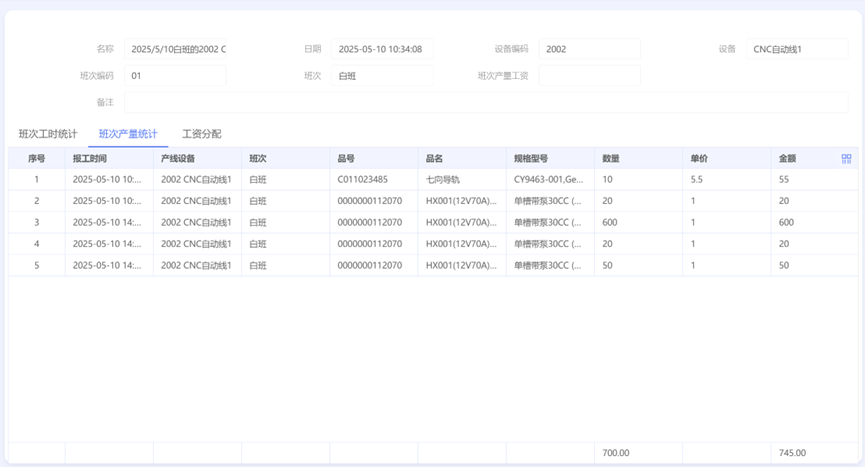Focus the empty 班次产量工资 field
The height and width of the screenshot is (467, 865).
tap(590, 76)
